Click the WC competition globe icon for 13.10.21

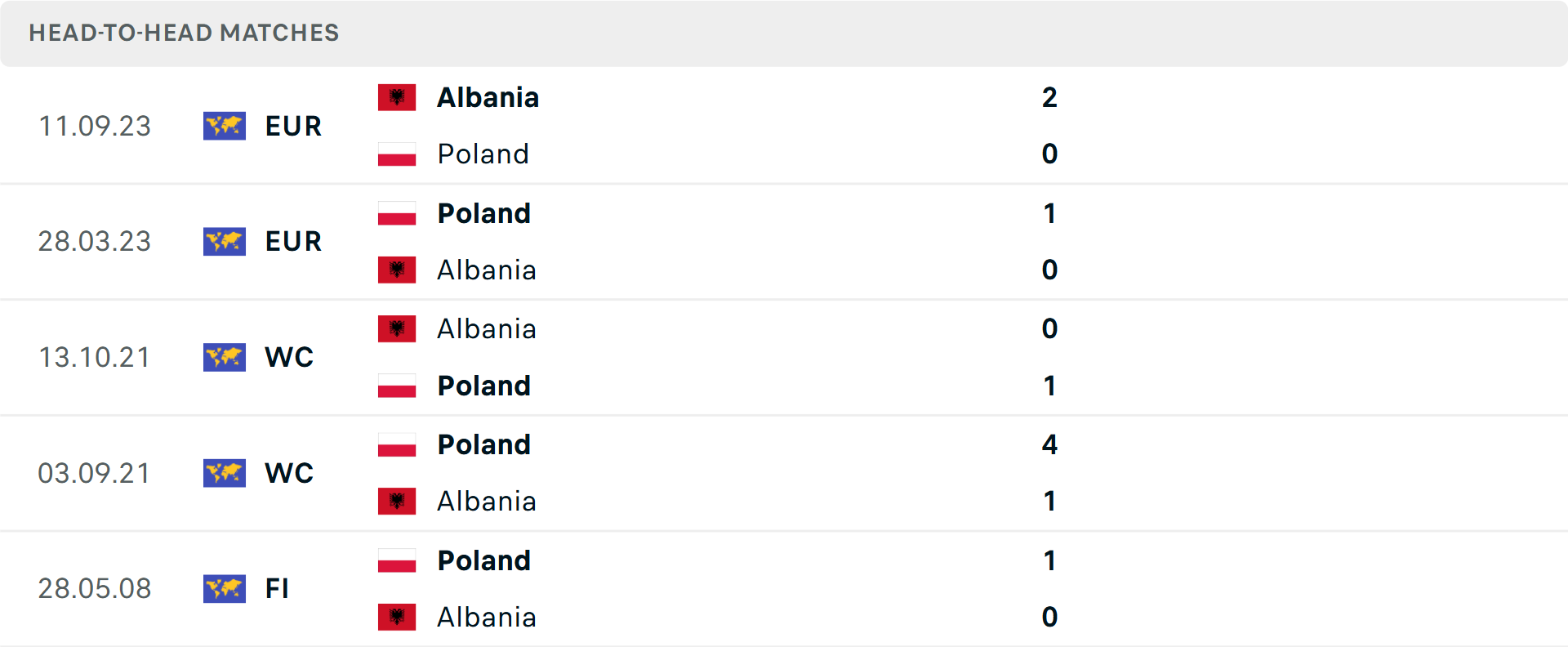[x=224, y=357]
